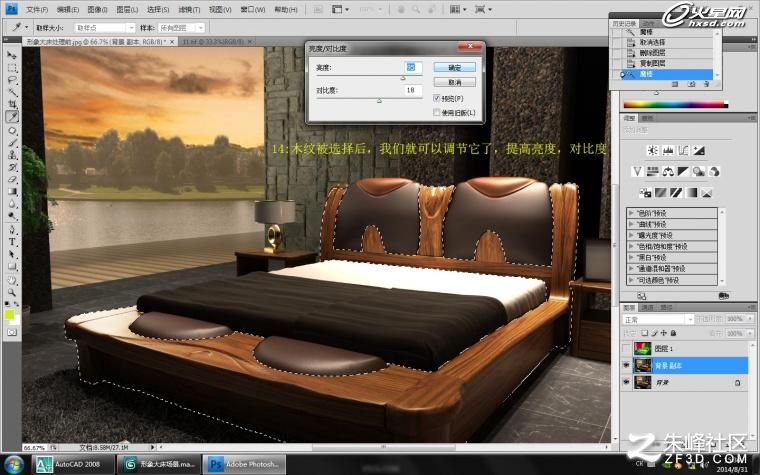Click the 取消 cancel button
This screenshot has width=760, height=475.
point(455,82)
